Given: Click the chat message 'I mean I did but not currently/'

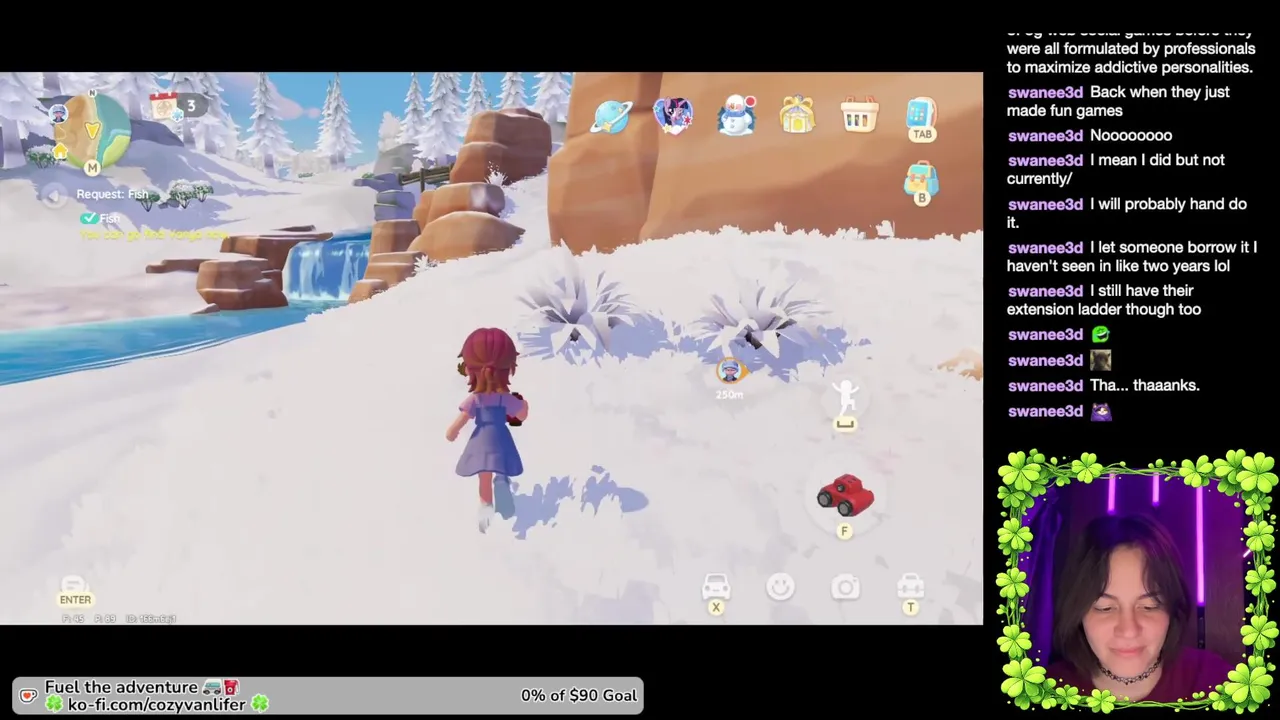Looking at the screenshot, I should pyautogui.click(x=1116, y=169).
